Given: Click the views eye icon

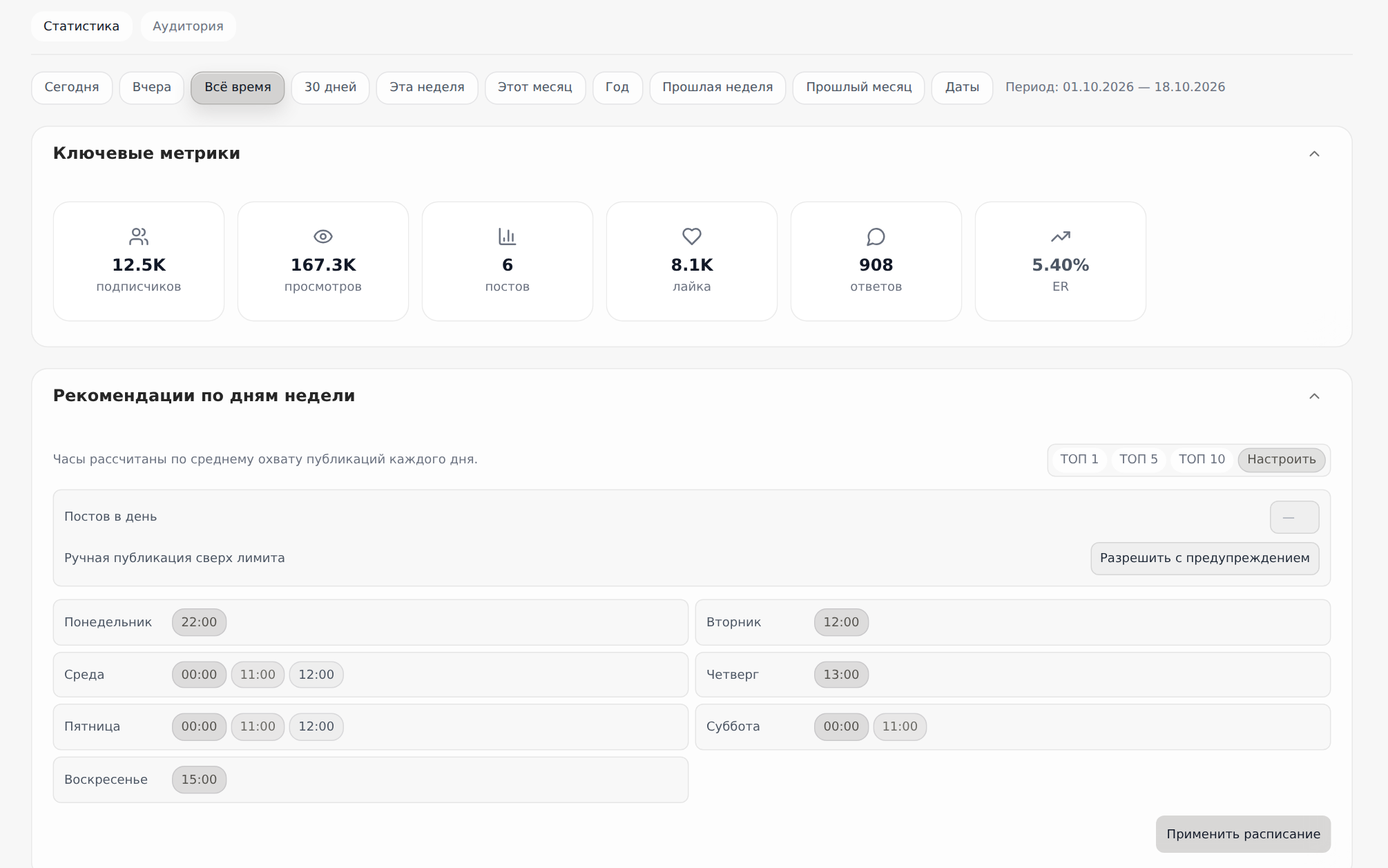Looking at the screenshot, I should click(323, 237).
